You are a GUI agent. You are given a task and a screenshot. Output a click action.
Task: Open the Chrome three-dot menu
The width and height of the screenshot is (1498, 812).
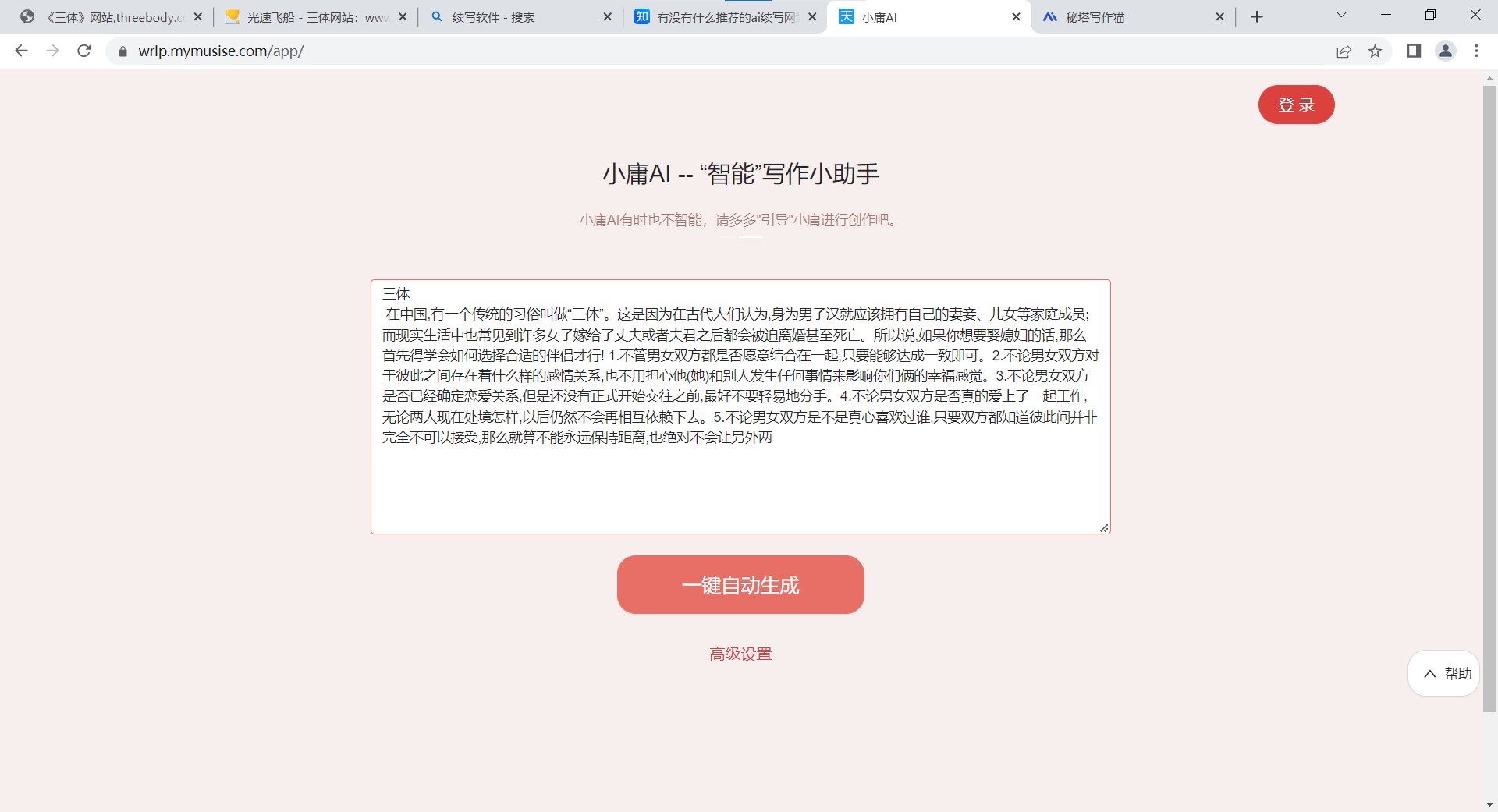(1476, 51)
